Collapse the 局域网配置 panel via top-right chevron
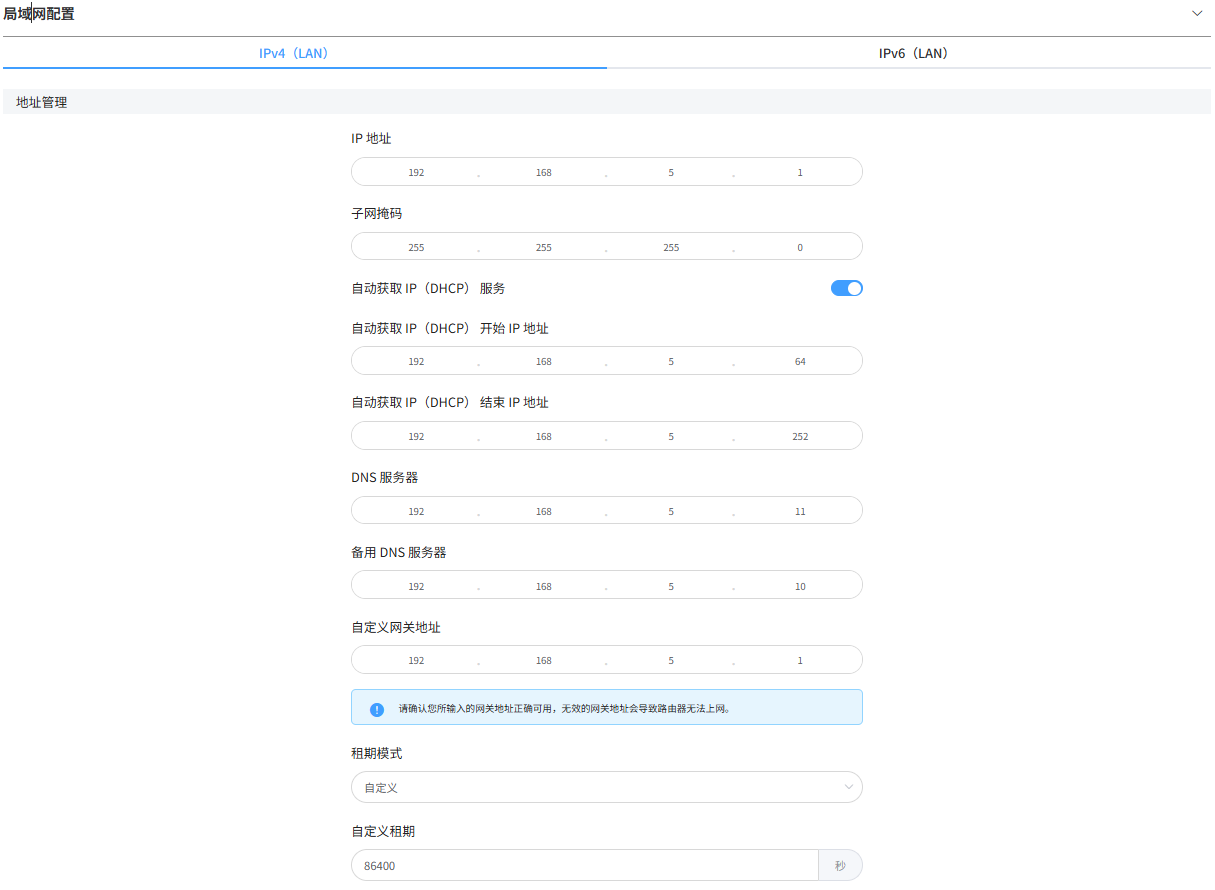The width and height of the screenshot is (1215, 890). [x=1196, y=13]
